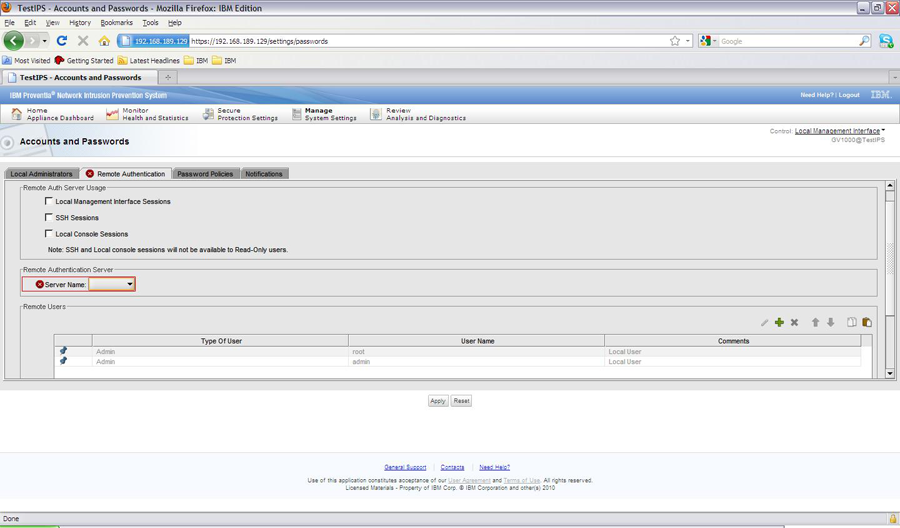Click the Logout link
This screenshot has width=900, height=528.
(849, 95)
